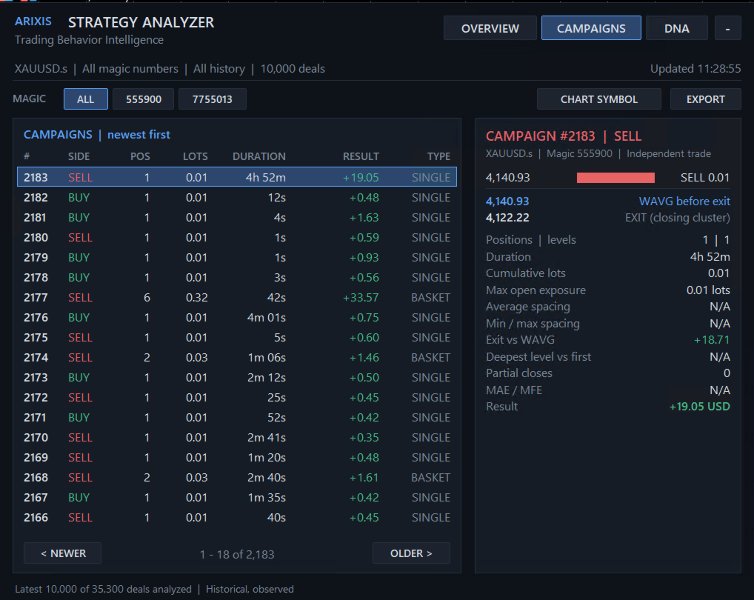The height and width of the screenshot is (600, 754).
Task: Select campaign row 2179
Action: point(237,258)
